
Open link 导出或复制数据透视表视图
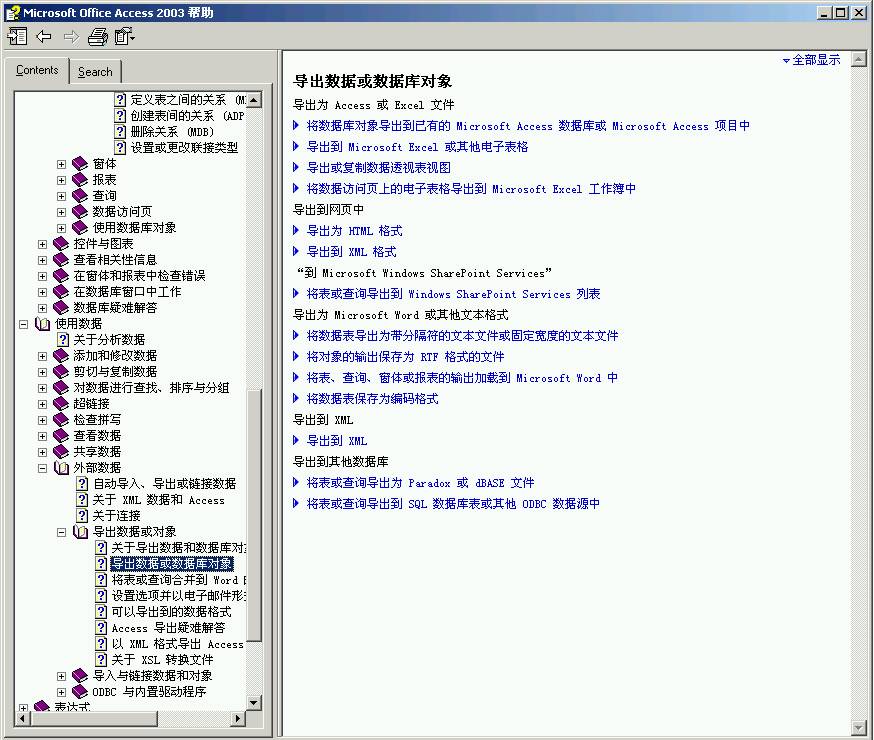(379, 168)
